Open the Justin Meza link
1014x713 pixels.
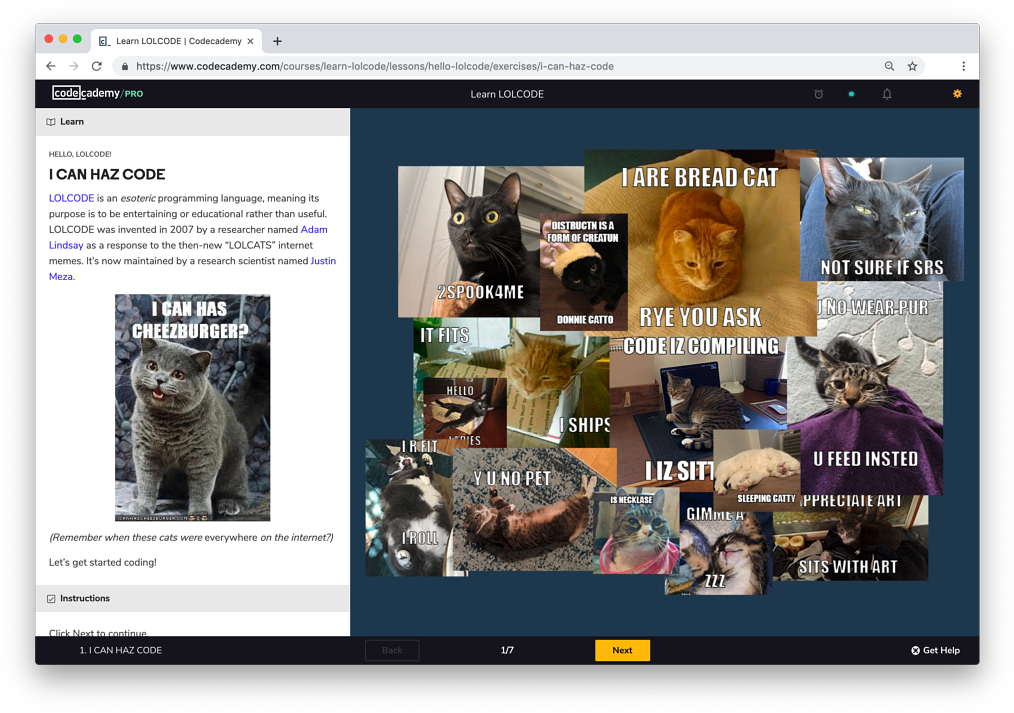coord(323,261)
